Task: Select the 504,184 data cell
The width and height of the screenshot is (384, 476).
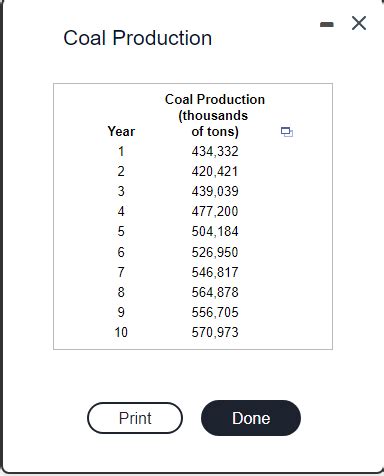Action: click(x=215, y=231)
